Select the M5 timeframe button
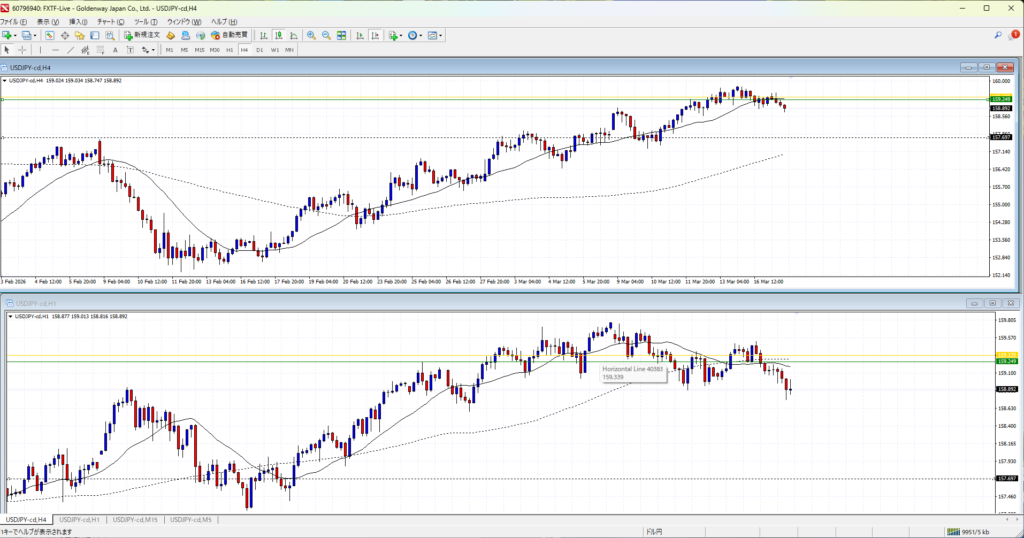 (x=184, y=49)
